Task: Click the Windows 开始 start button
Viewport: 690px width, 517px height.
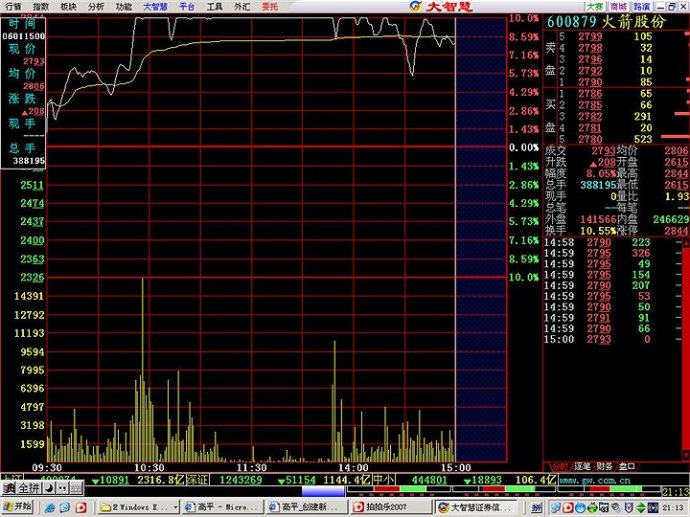Action: tap(17, 507)
